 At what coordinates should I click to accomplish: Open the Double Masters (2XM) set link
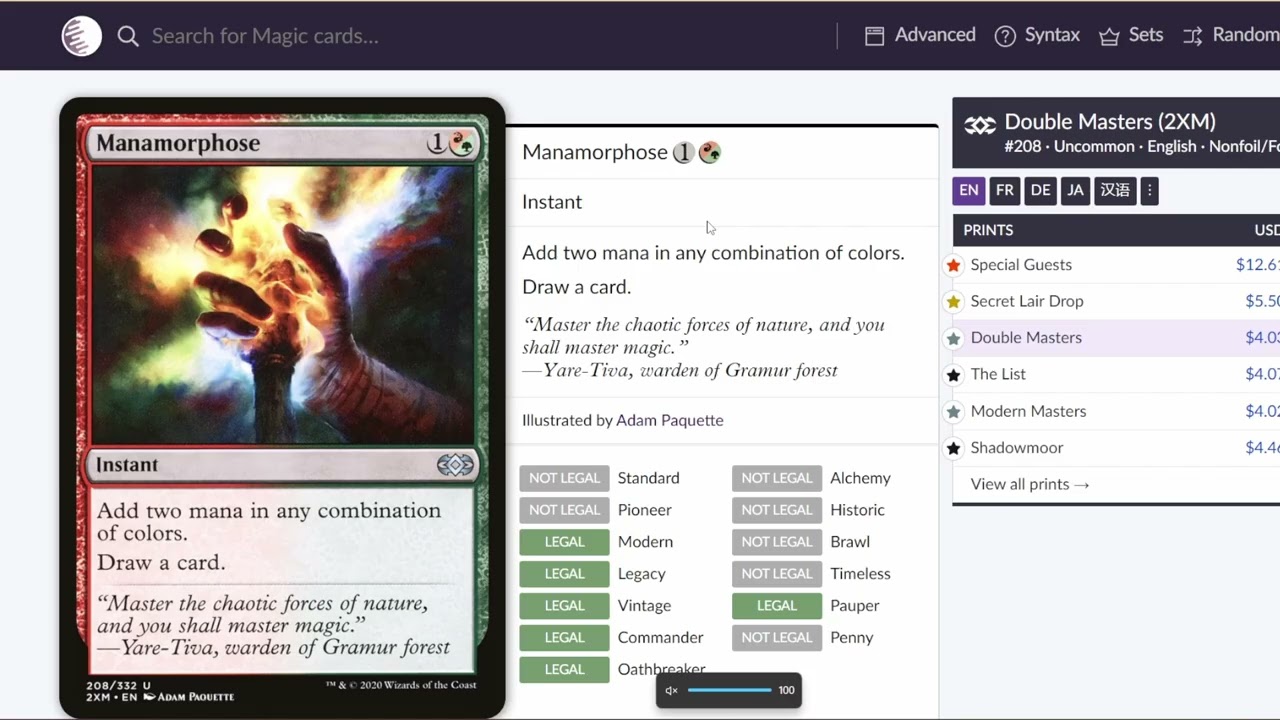point(1110,122)
